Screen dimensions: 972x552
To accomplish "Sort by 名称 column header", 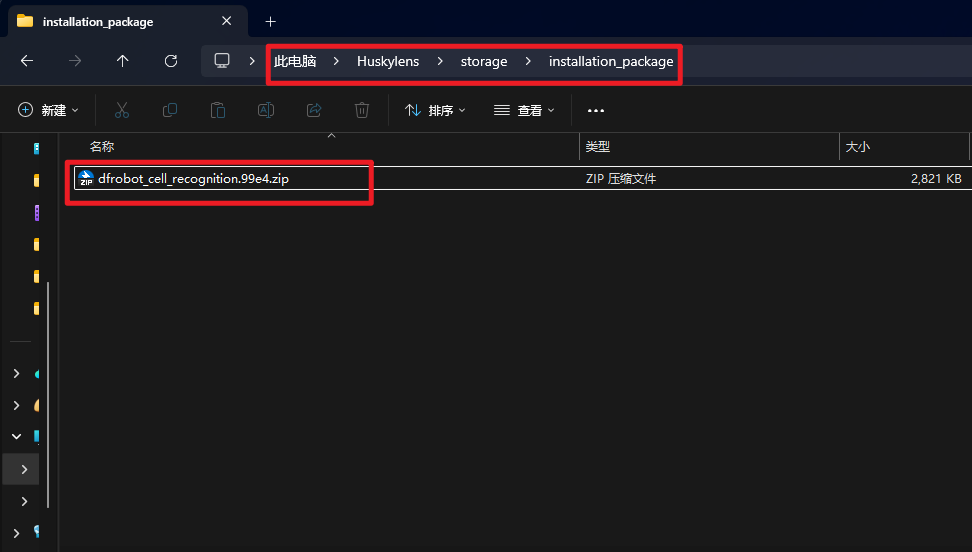I will click(x=102, y=147).
